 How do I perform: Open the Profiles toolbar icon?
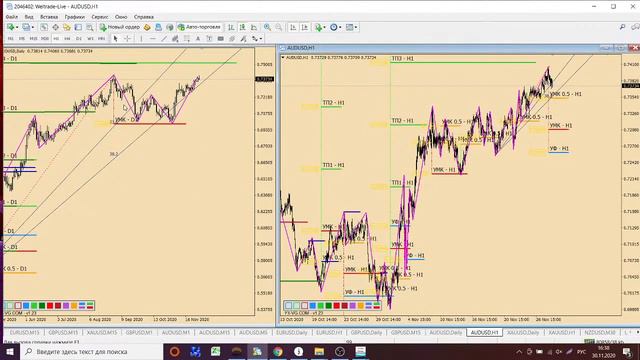click(26, 27)
